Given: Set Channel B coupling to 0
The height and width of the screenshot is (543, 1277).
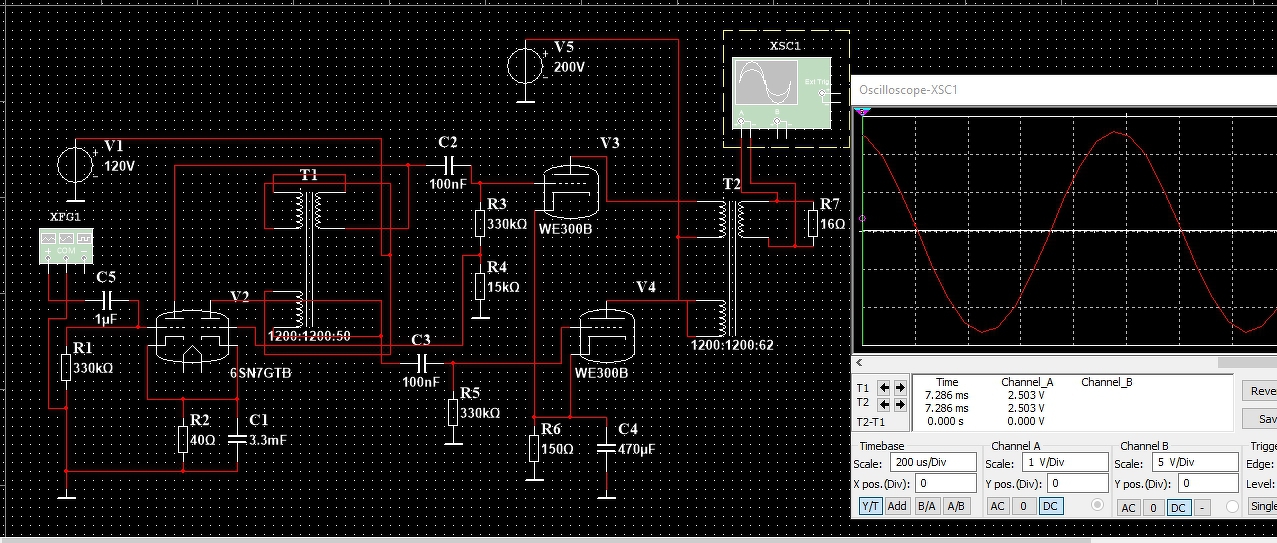Looking at the screenshot, I should 1153,508.
